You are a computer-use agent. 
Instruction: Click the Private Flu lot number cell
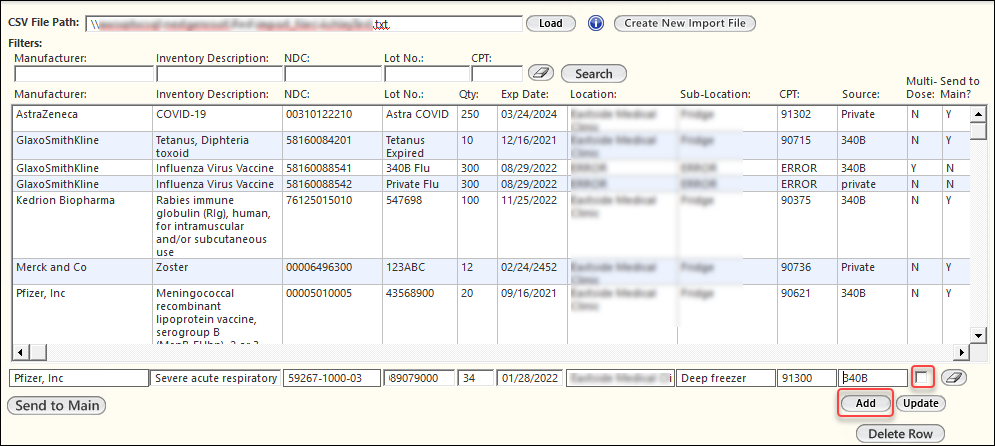[419, 184]
